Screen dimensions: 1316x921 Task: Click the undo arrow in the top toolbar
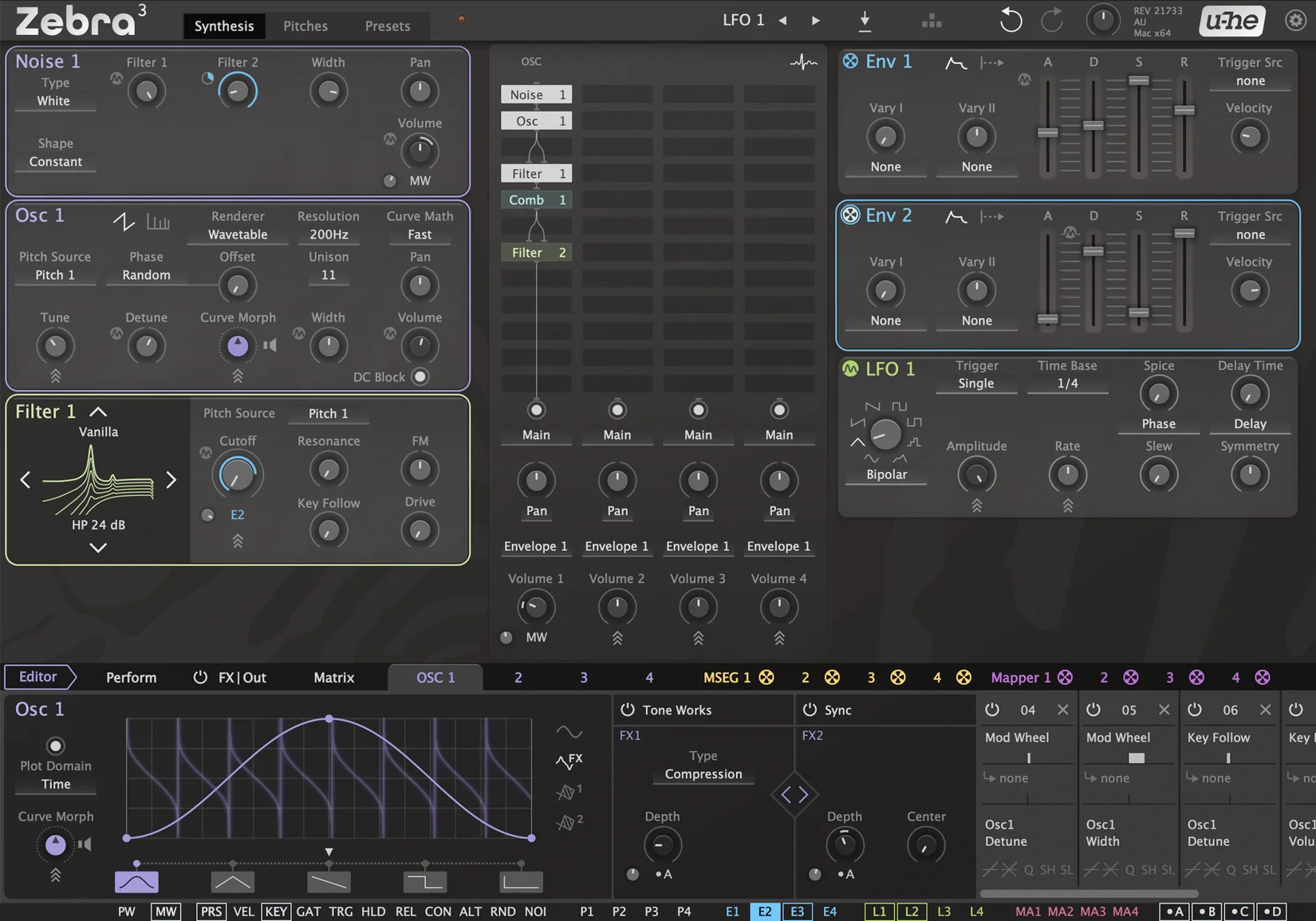(x=1010, y=20)
